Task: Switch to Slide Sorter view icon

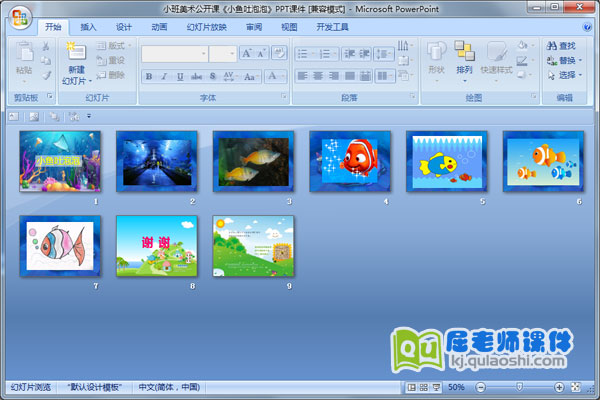Action: tap(424, 387)
